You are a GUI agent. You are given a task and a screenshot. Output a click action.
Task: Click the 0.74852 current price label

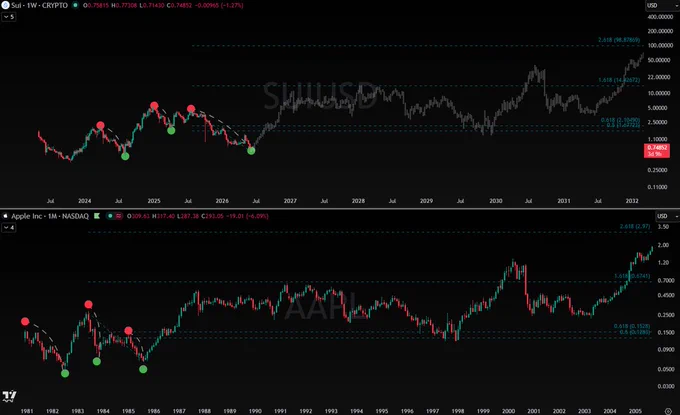657,150
